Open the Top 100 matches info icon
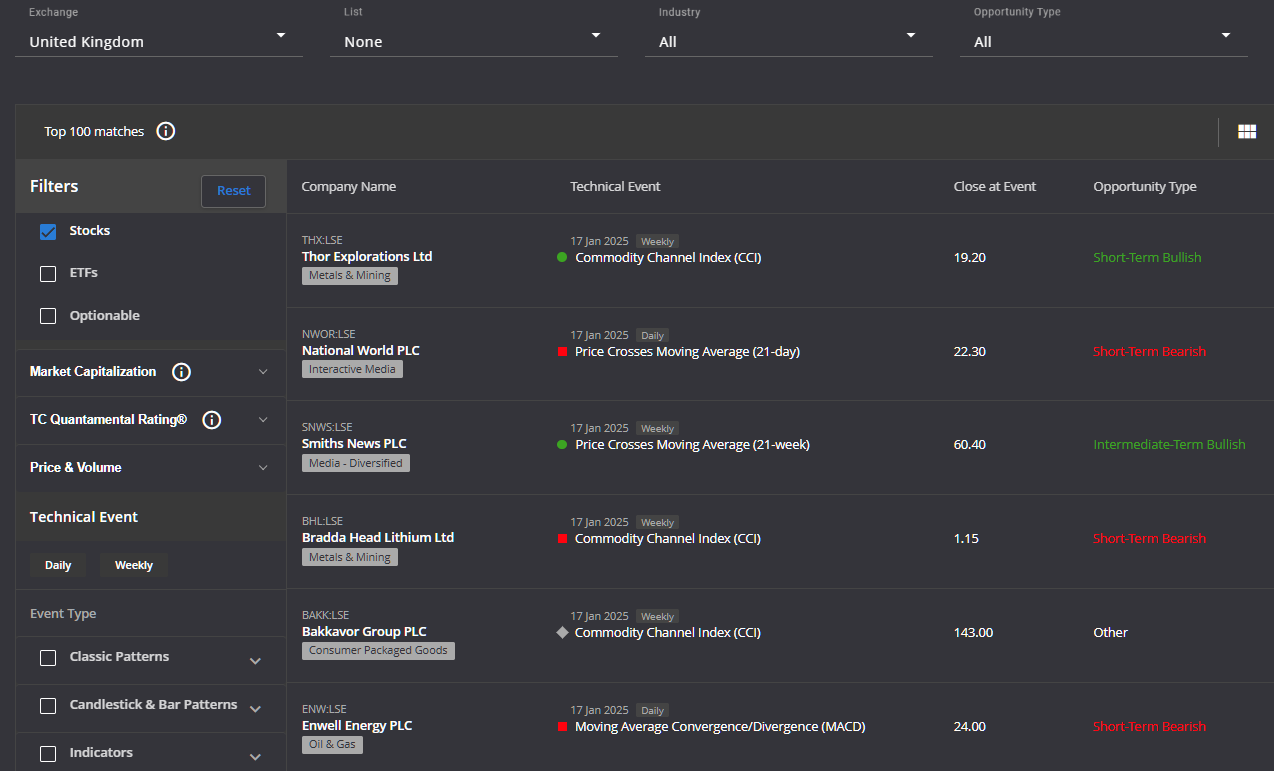 click(166, 131)
